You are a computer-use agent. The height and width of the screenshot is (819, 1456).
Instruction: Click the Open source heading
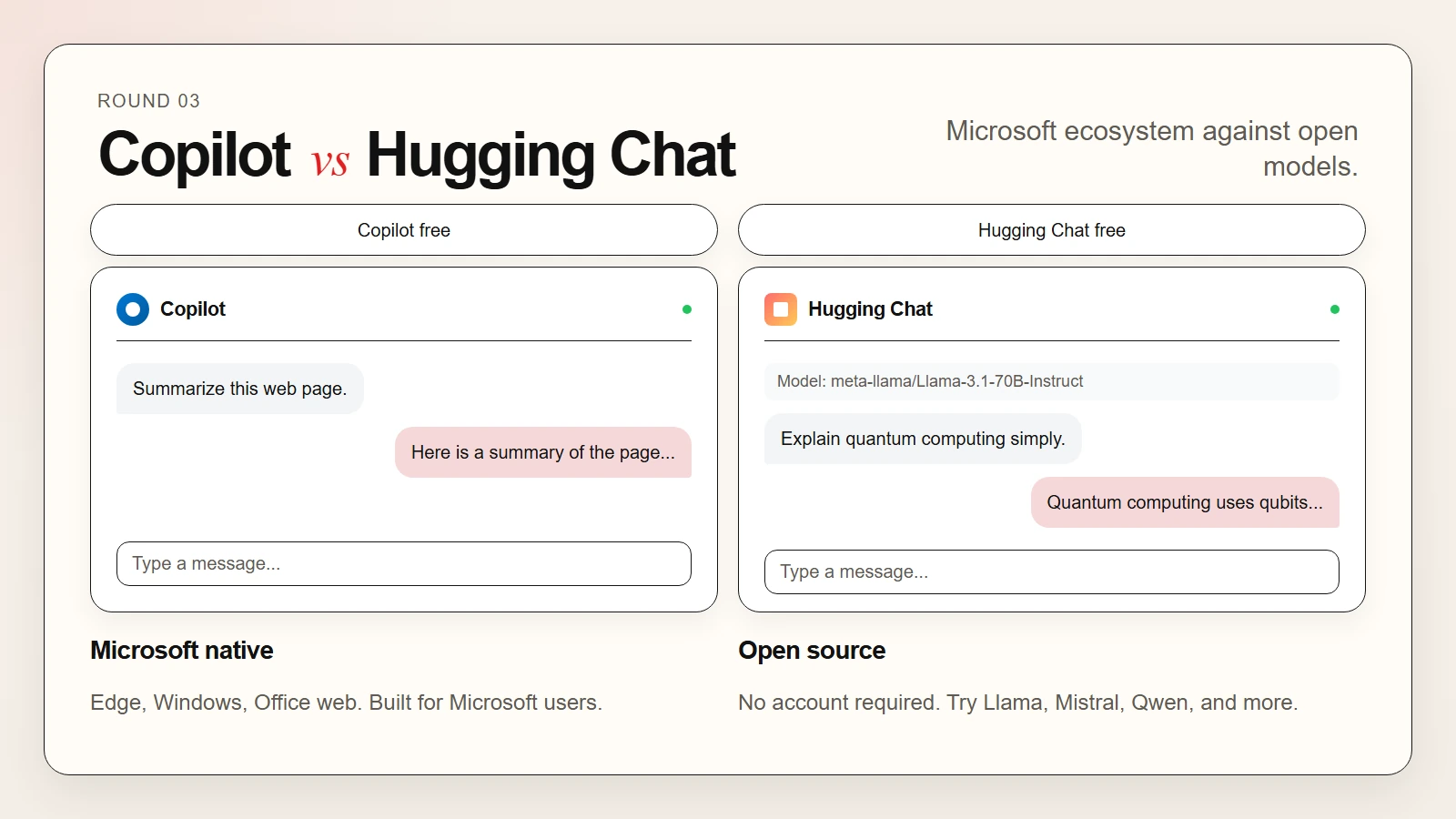812,651
